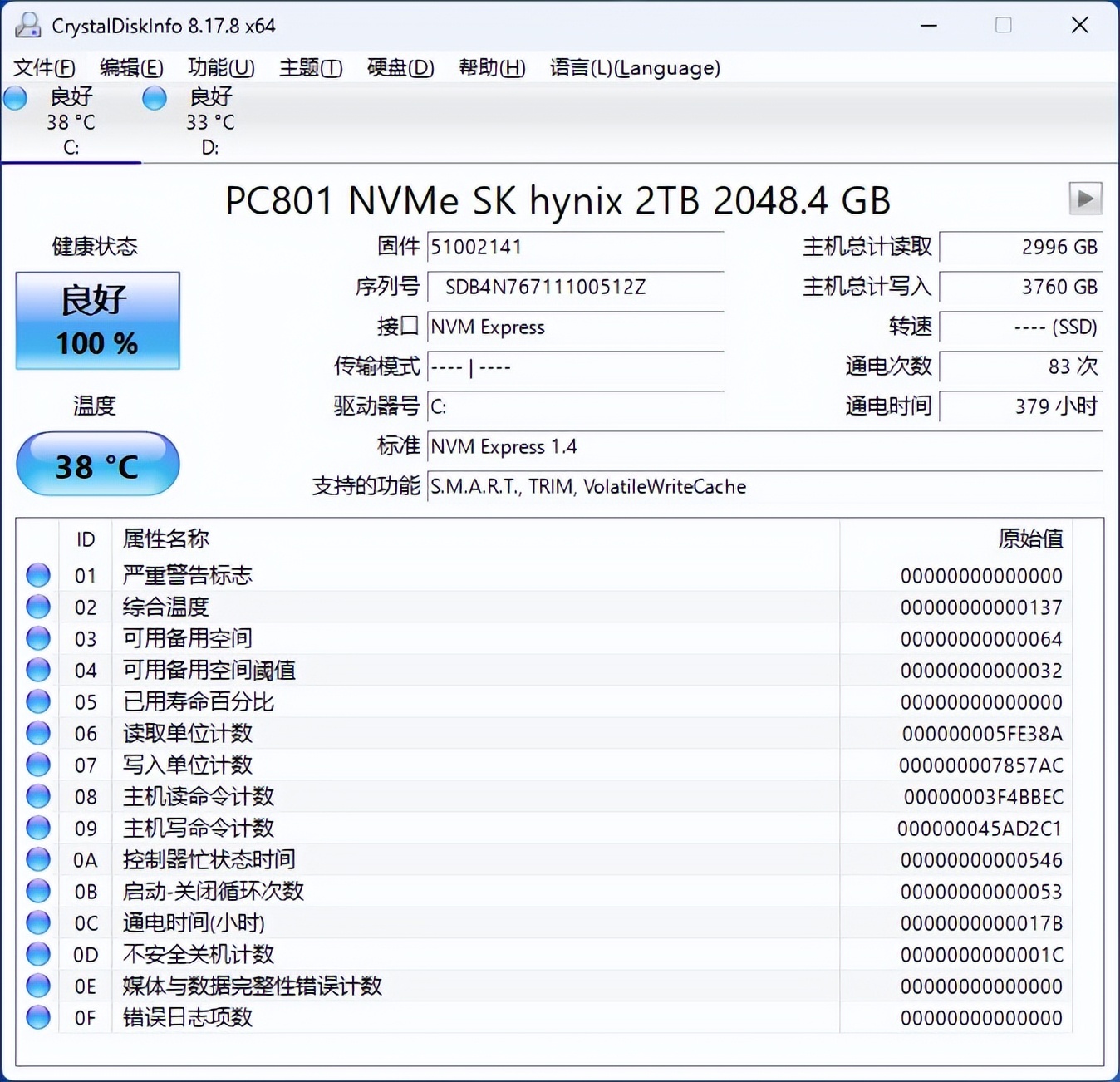Click blue status orb for attribute 0F
1120x1082 pixels.
[x=38, y=1017]
